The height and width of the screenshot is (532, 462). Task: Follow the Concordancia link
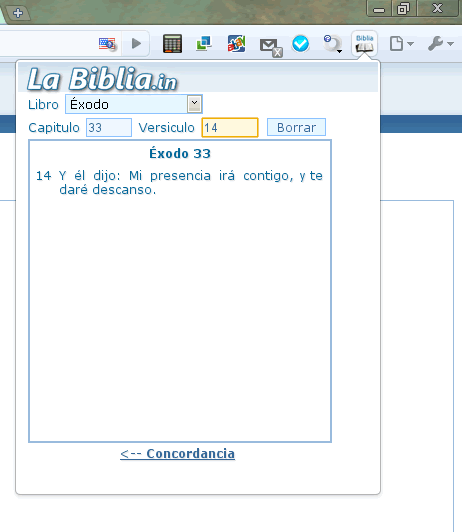pyautogui.click(x=177, y=454)
